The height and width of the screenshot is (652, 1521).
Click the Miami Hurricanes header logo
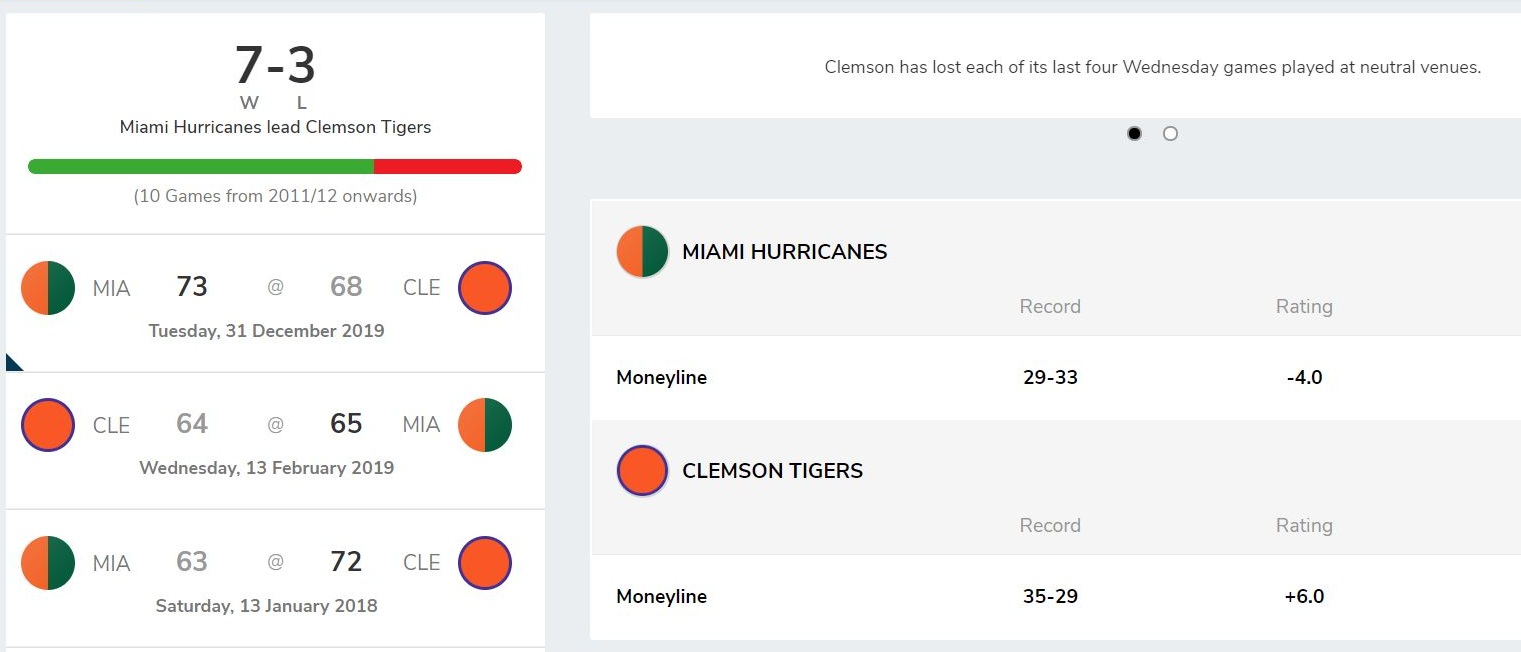642,252
